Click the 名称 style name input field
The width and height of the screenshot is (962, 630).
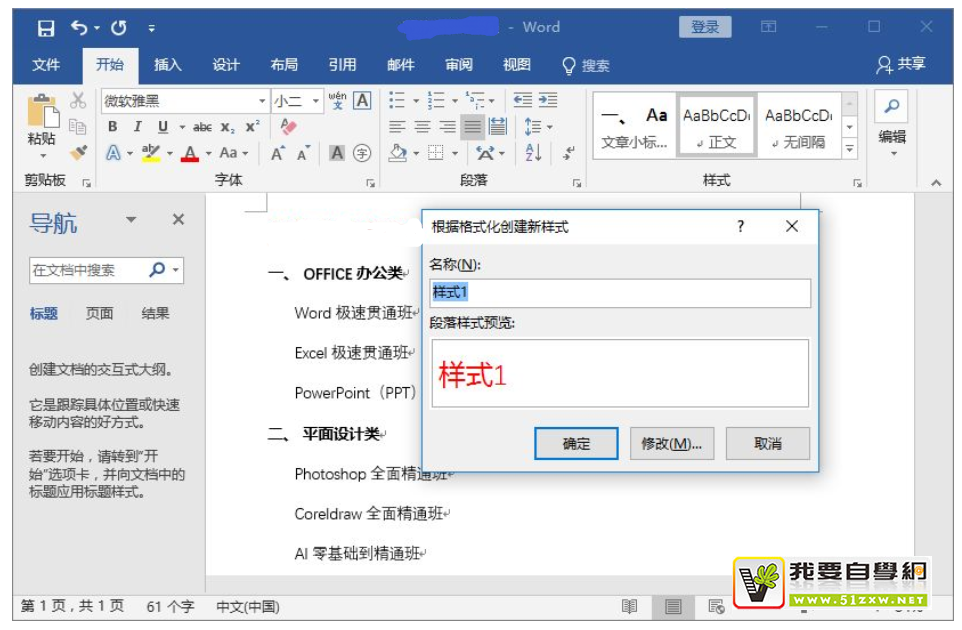click(x=619, y=293)
